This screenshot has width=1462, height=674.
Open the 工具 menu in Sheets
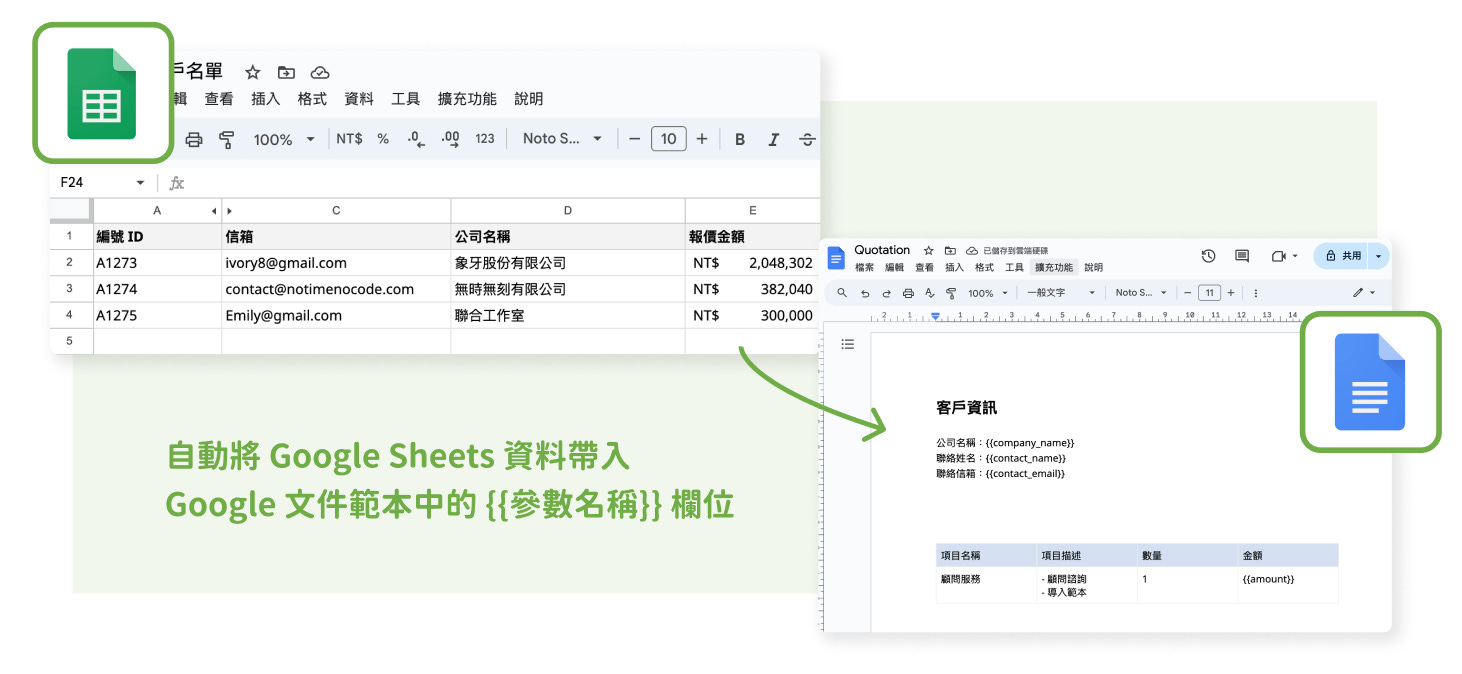[x=405, y=99]
